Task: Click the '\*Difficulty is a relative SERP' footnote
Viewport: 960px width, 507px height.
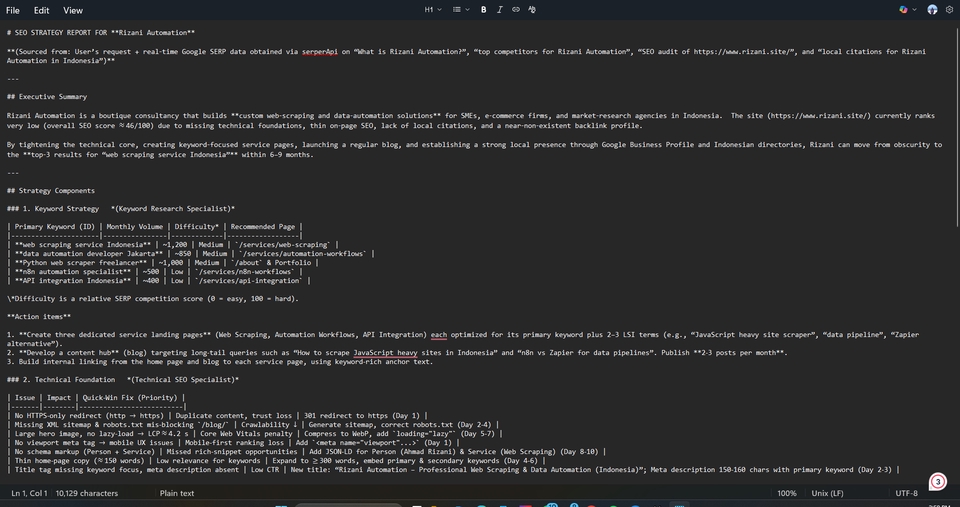Action: (152, 299)
